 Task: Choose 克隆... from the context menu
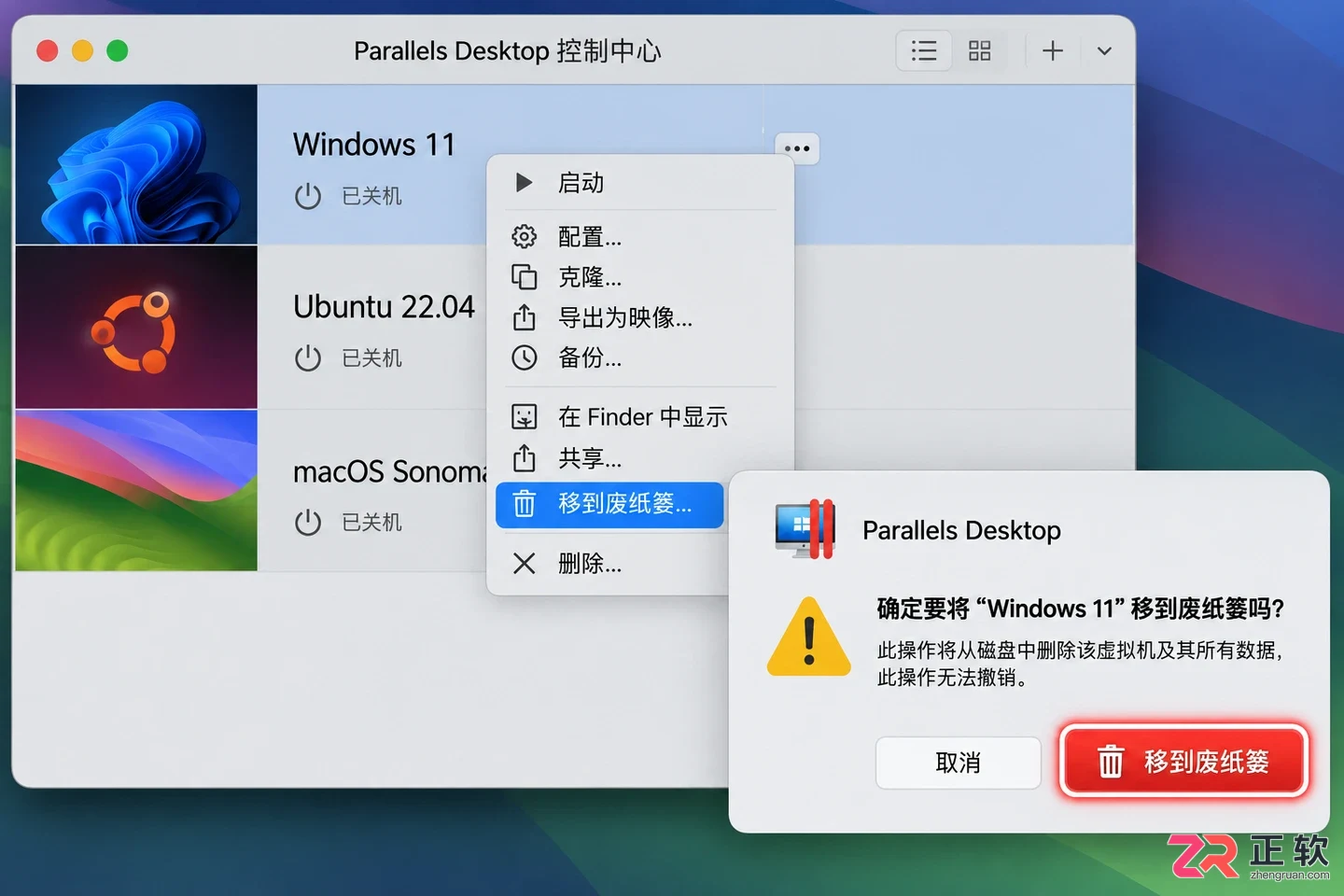(640, 277)
